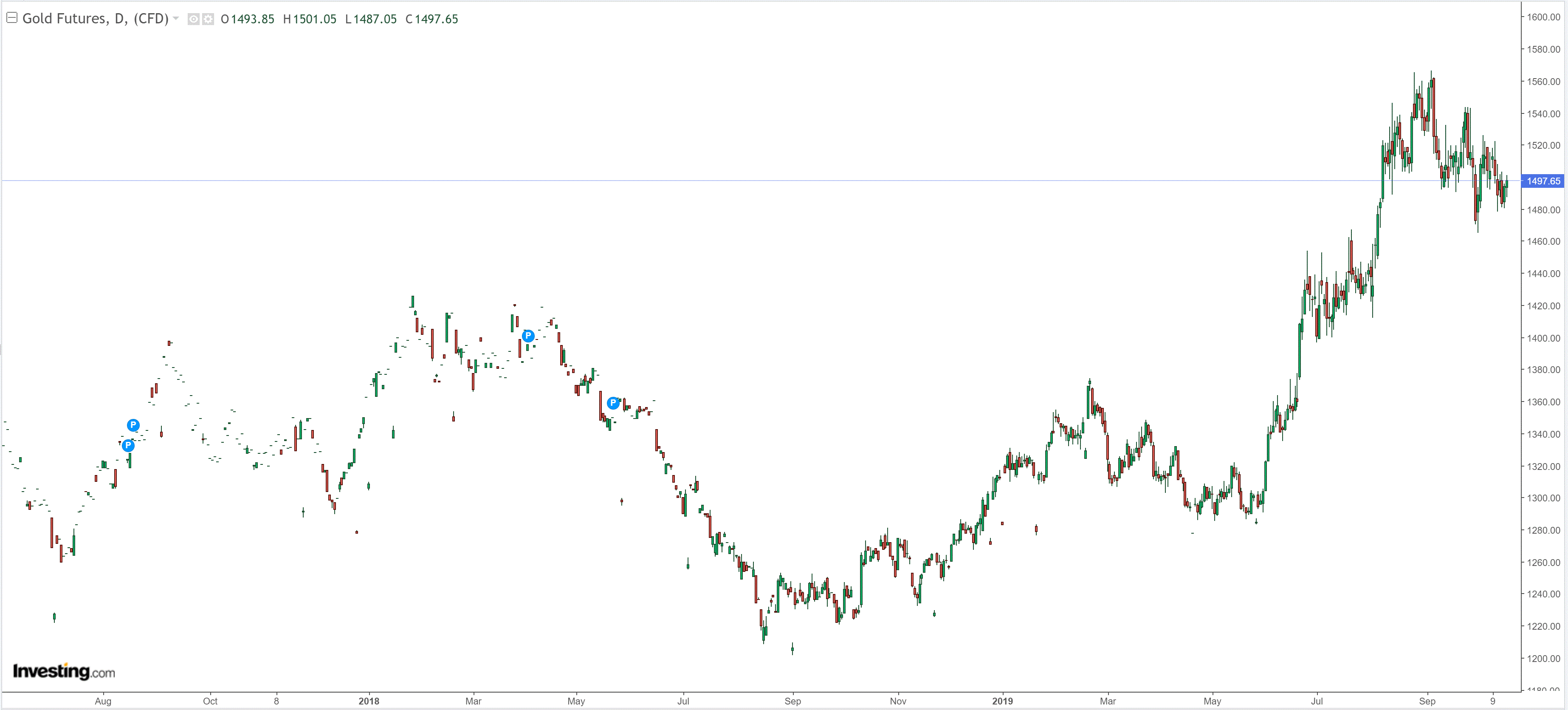Screen dimensions: 1568x710
Task: Click the 1400.00 price scale label
Action: (1543, 338)
